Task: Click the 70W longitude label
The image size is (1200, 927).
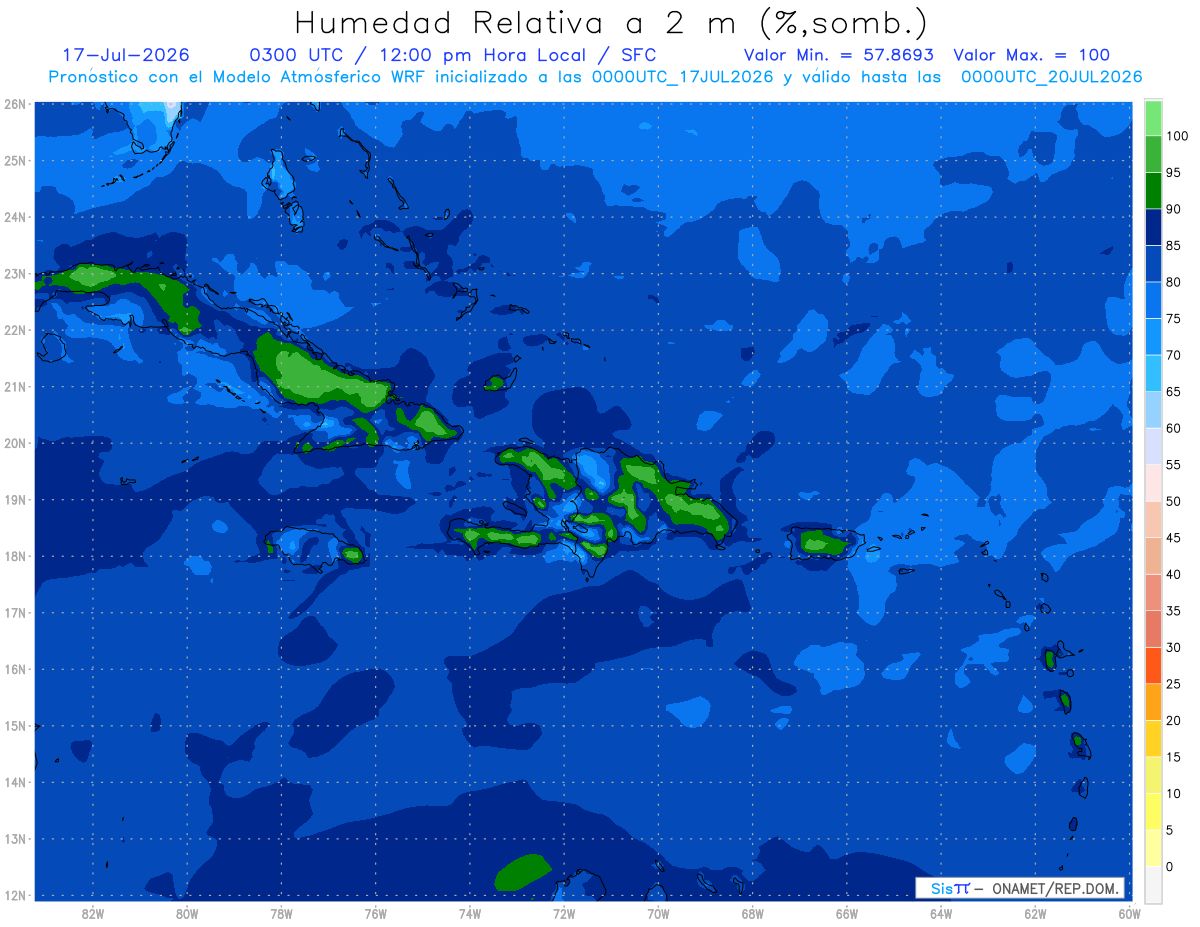Action: tap(658, 913)
